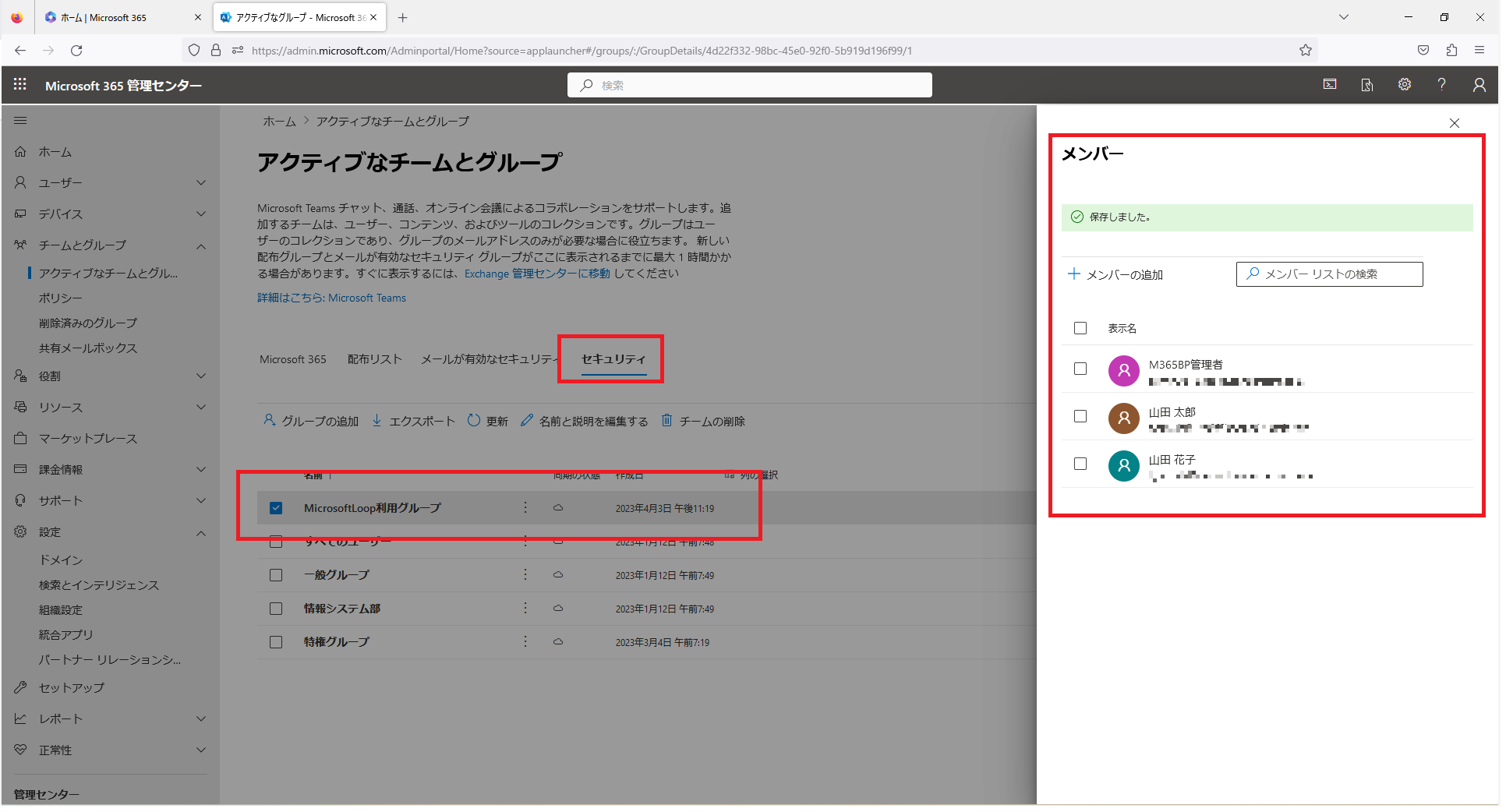Click チームの削除 button

(703, 421)
